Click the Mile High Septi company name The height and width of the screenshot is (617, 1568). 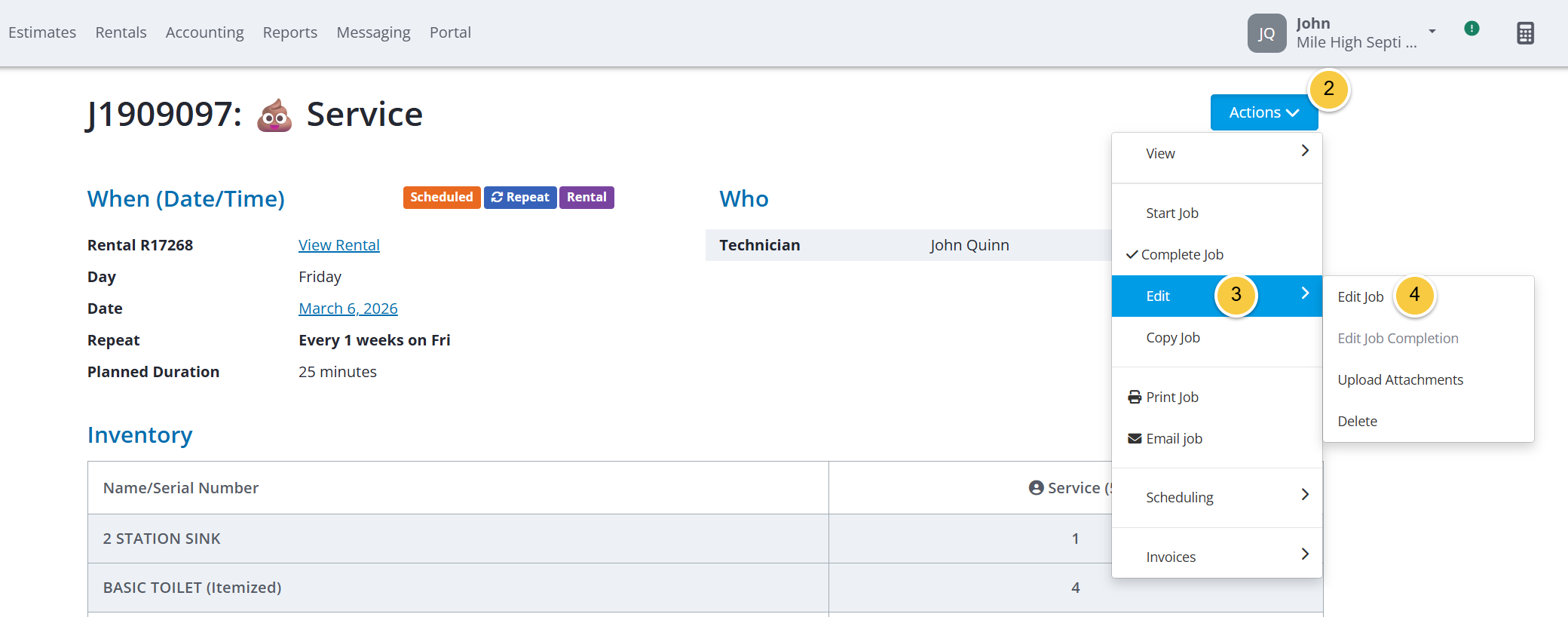pos(1356,42)
